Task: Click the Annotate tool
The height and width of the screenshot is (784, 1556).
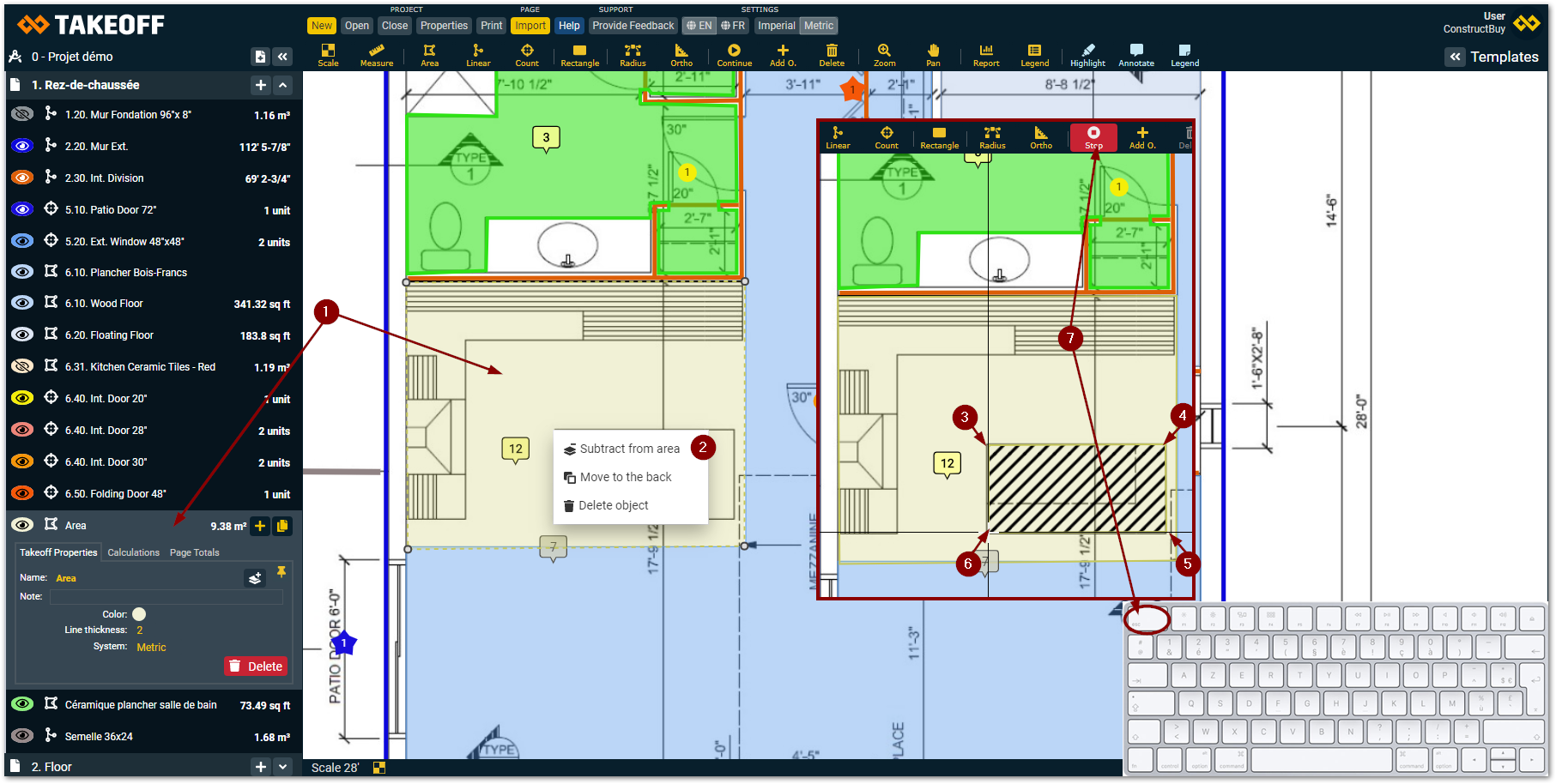Action: [x=1136, y=55]
